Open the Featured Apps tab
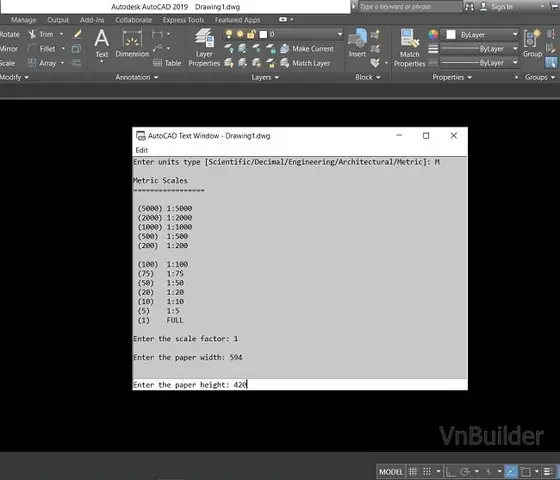Screen dimensions: 560x480 point(238,20)
